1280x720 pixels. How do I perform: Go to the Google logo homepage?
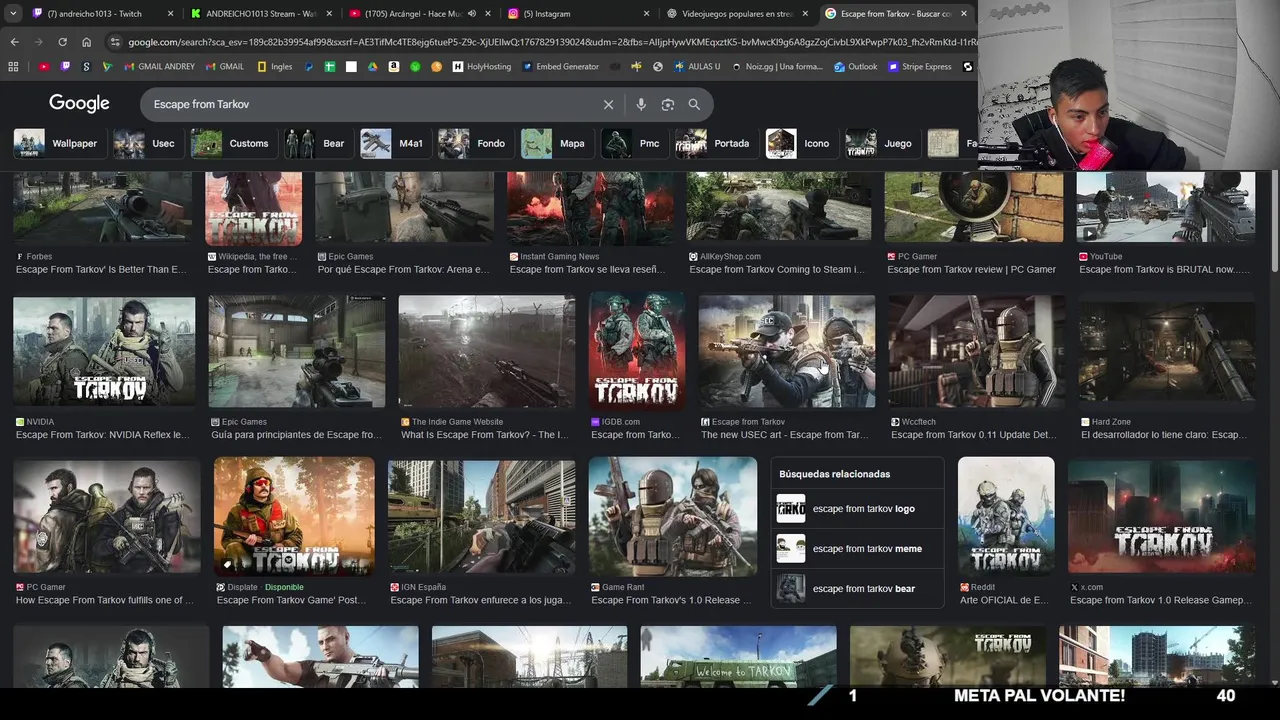79,103
